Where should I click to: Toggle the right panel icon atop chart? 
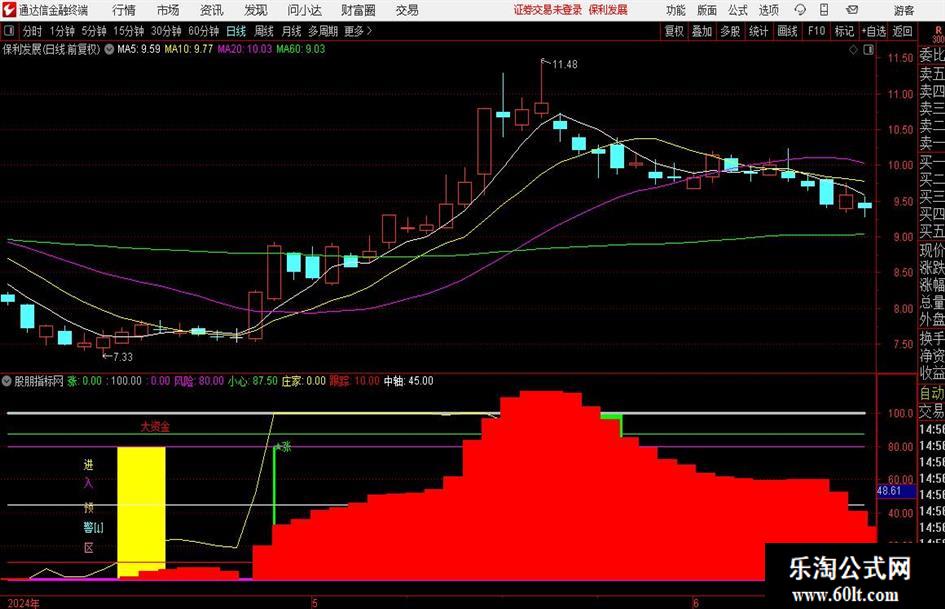[x=868, y=50]
